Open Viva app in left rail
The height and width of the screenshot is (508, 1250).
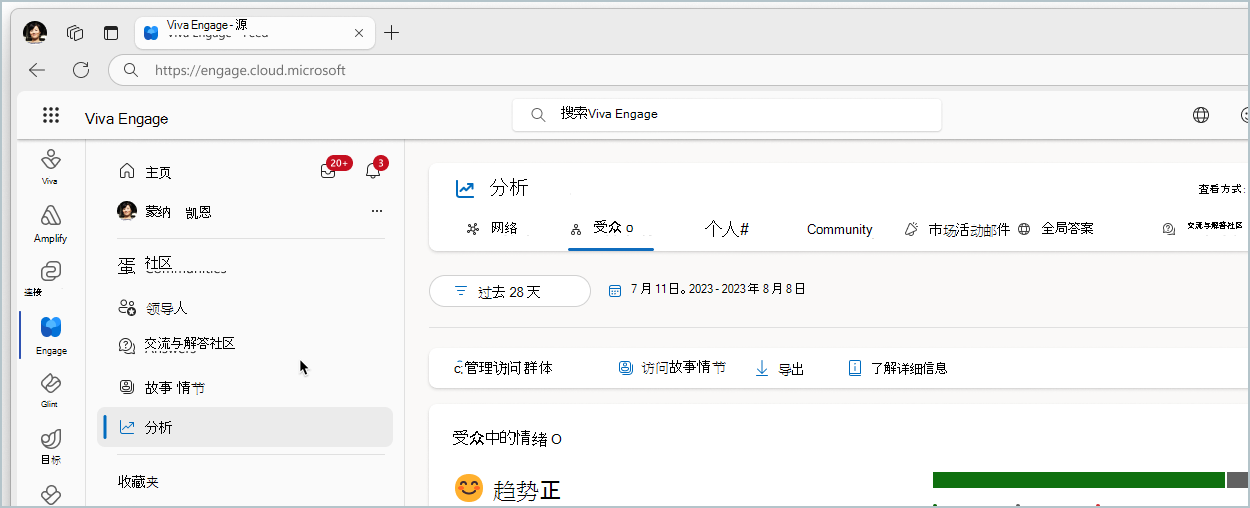pyautogui.click(x=50, y=166)
